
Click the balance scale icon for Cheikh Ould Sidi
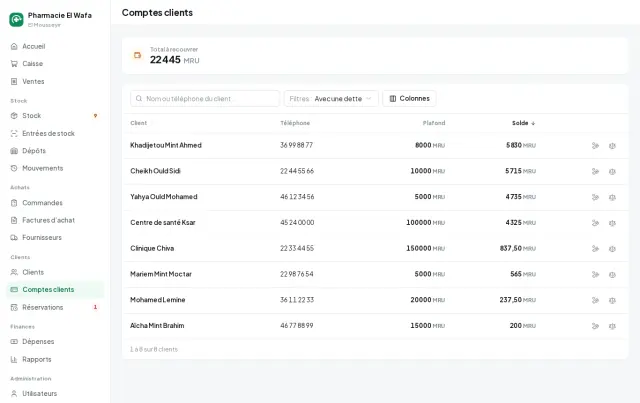click(x=612, y=171)
